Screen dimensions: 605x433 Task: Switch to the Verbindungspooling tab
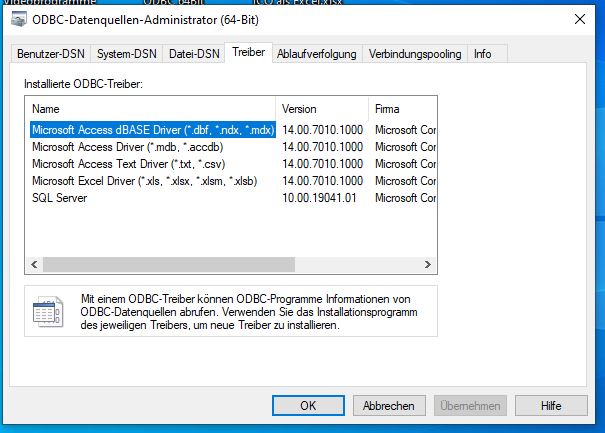[x=415, y=54]
